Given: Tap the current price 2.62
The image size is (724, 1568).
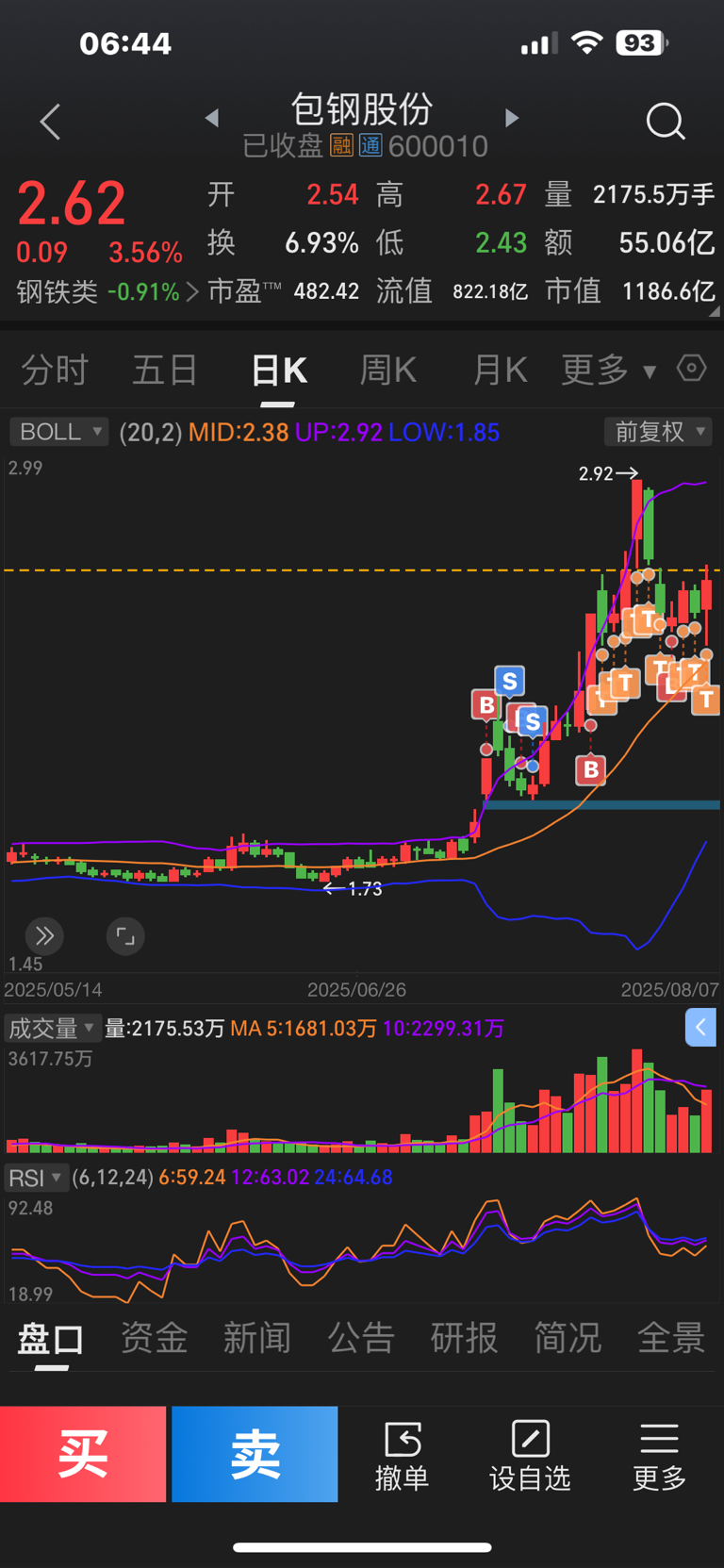Looking at the screenshot, I should click(72, 204).
